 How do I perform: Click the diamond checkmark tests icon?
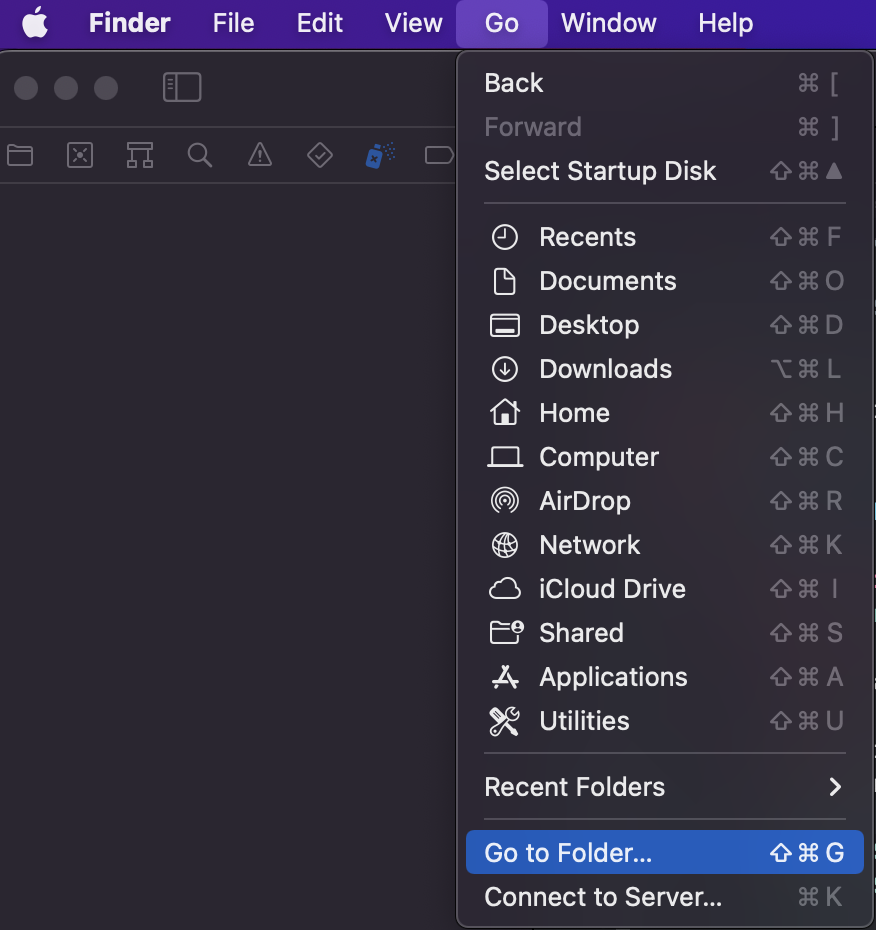click(320, 155)
